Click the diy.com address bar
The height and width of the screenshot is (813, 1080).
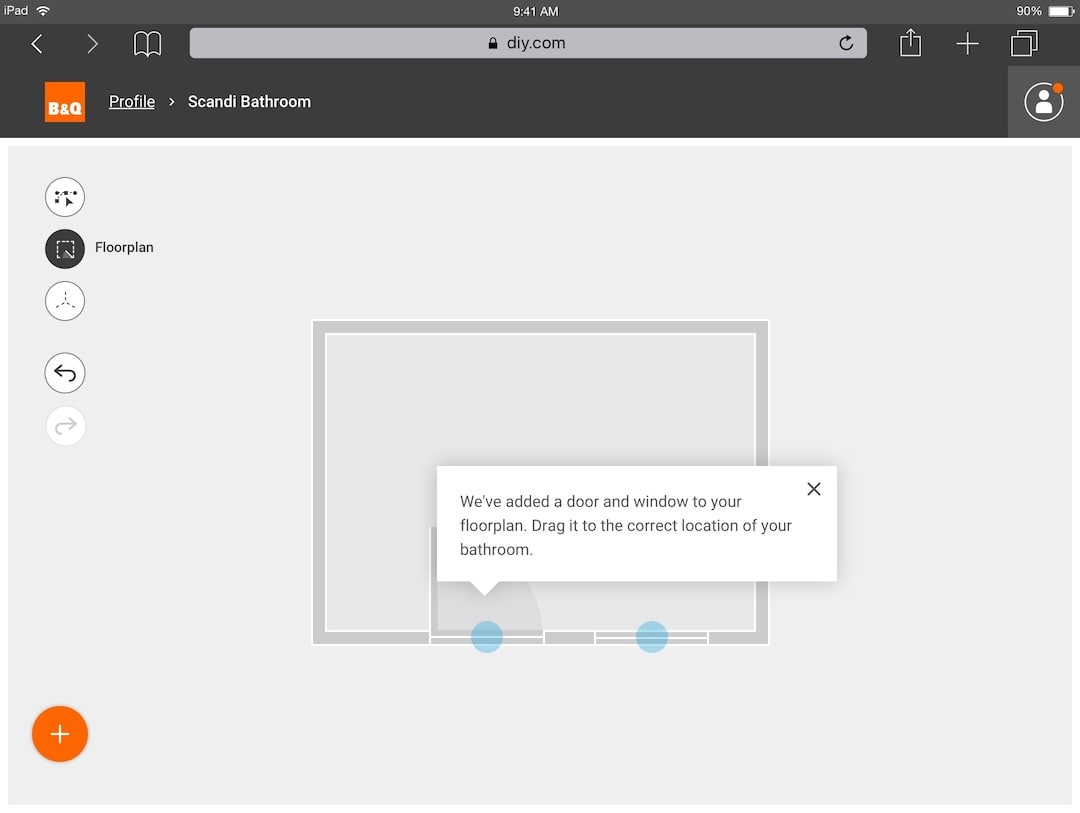[x=528, y=43]
